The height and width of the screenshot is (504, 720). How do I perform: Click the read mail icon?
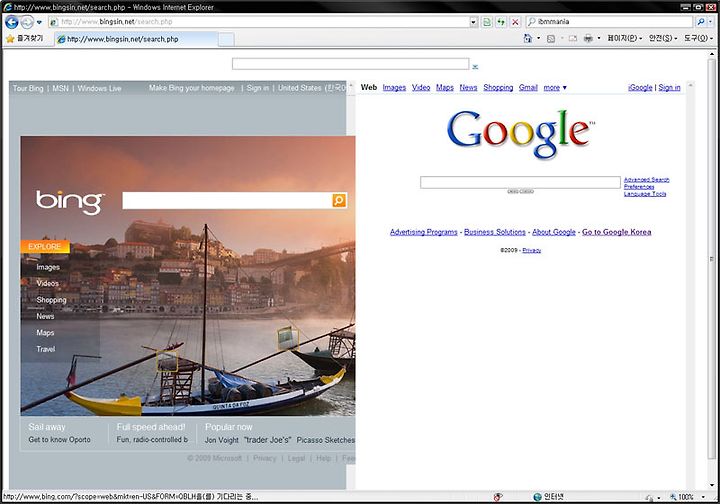click(573, 39)
